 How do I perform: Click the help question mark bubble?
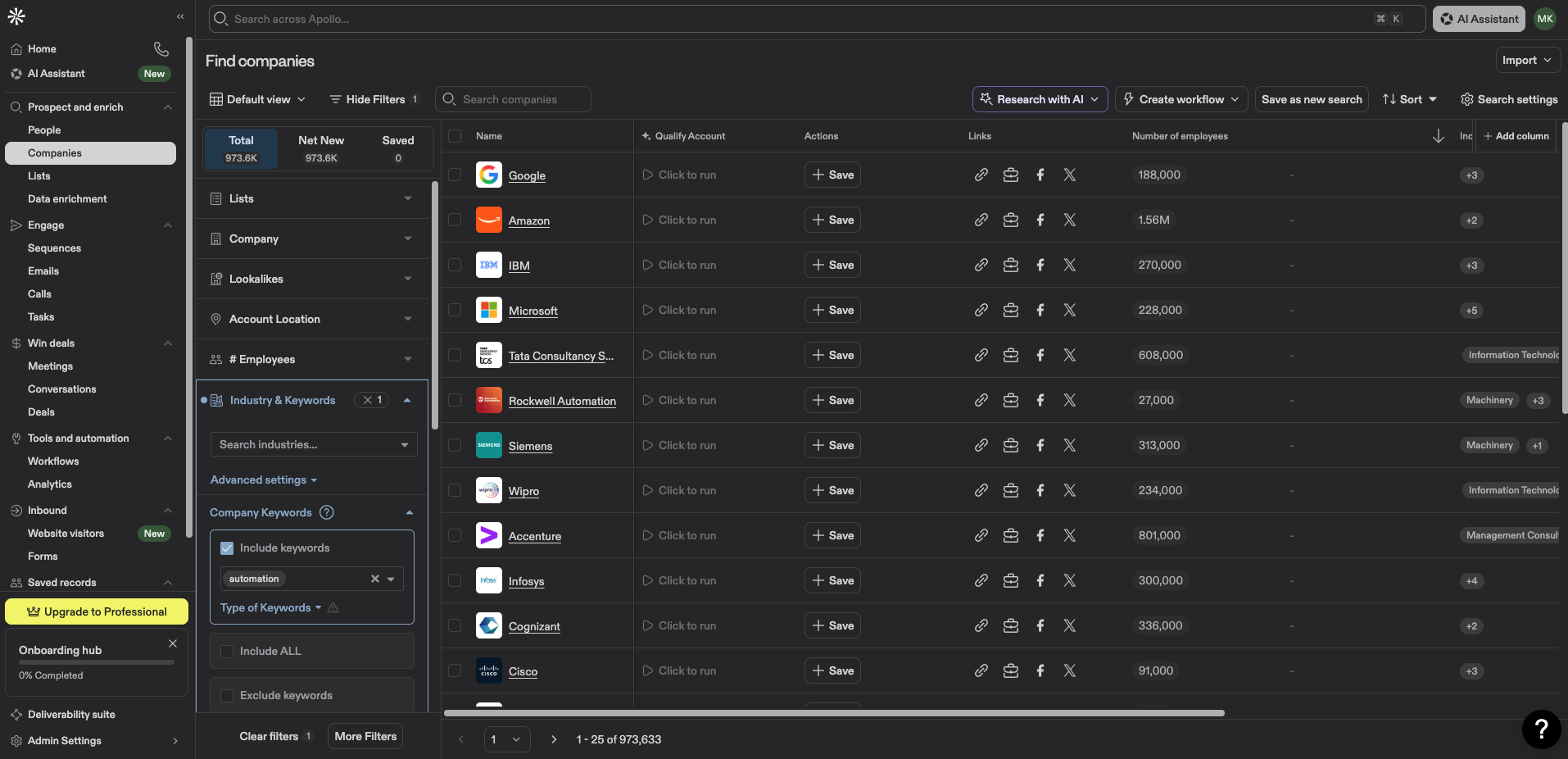pyautogui.click(x=1541, y=729)
